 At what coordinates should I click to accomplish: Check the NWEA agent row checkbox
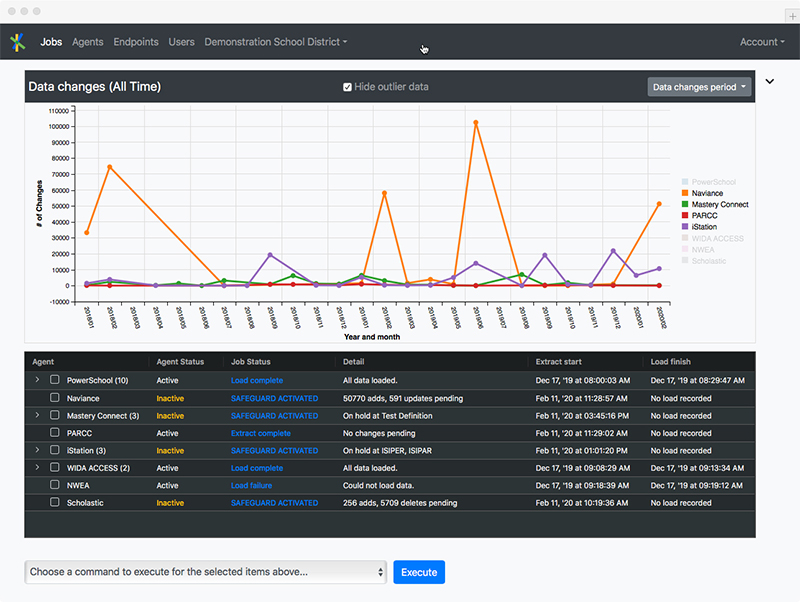click(x=55, y=485)
